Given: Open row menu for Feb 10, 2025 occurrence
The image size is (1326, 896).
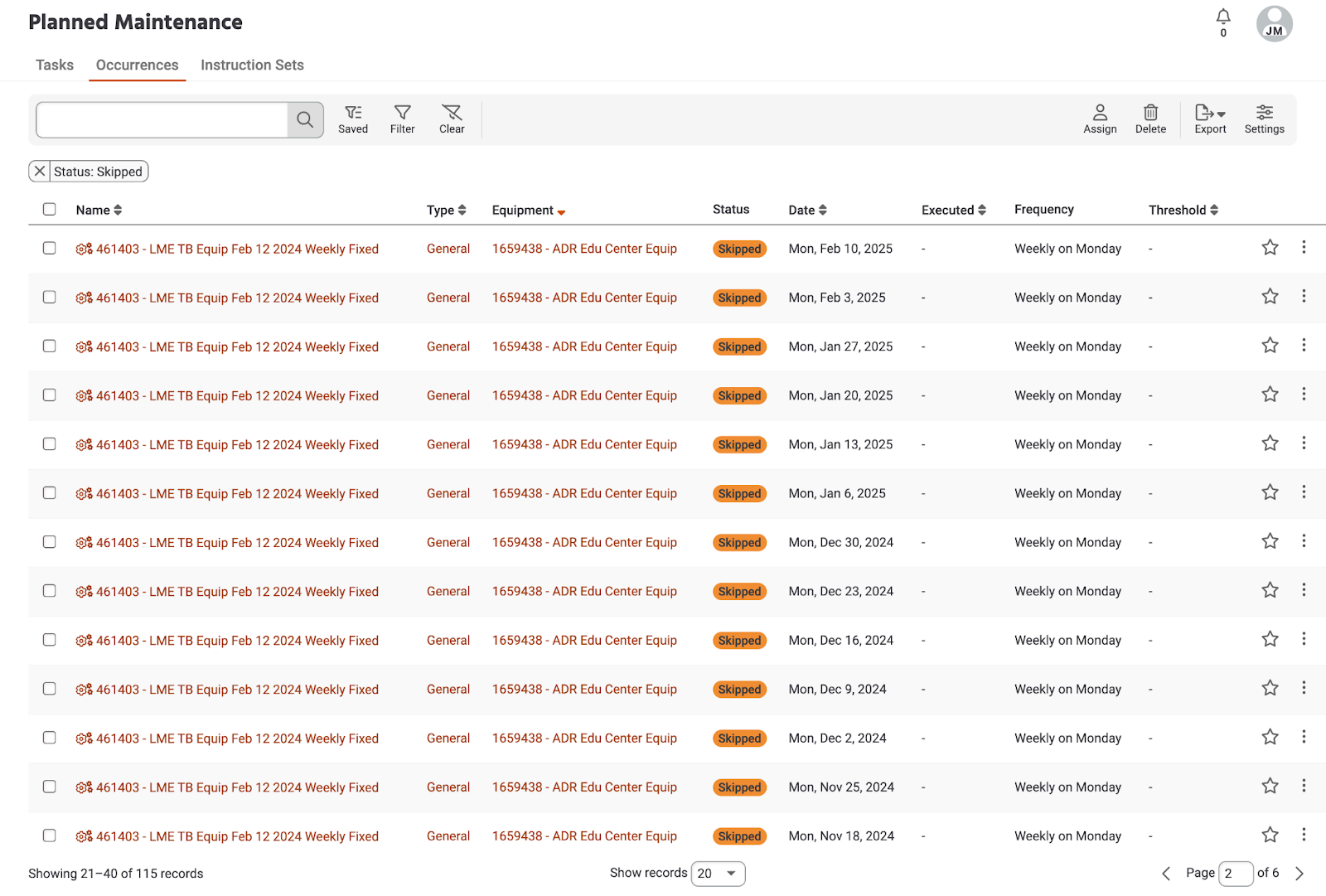Looking at the screenshot, I should pos(1304,247).
